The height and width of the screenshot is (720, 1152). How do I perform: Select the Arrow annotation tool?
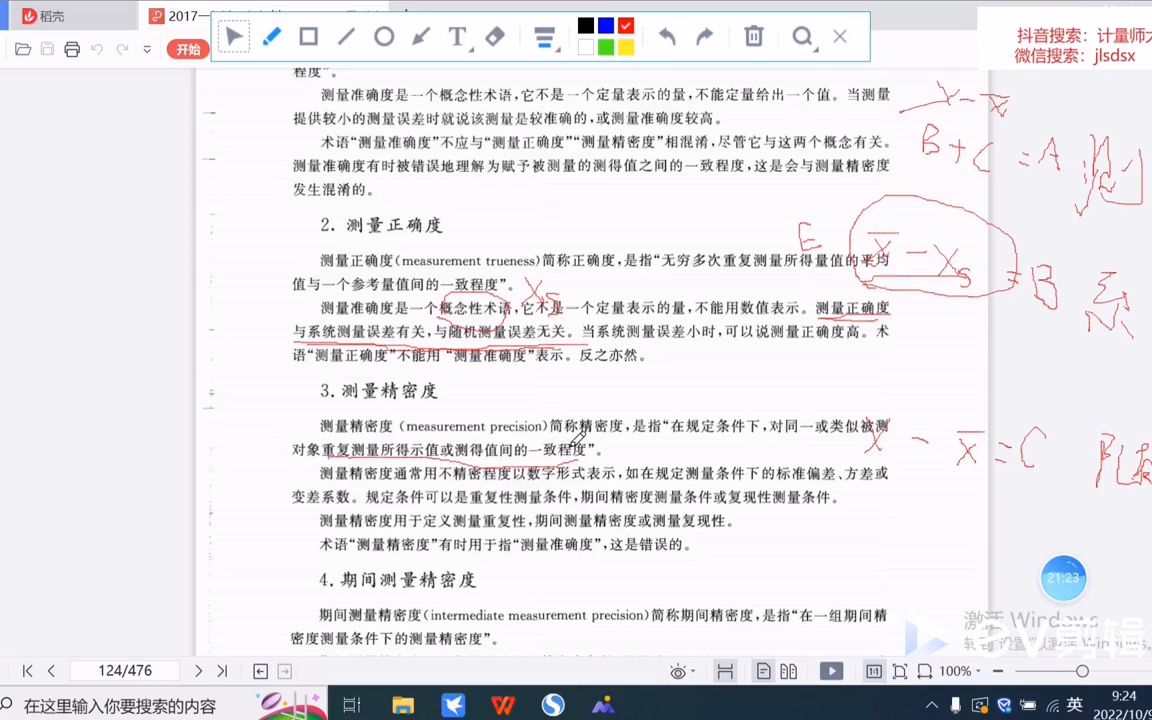click(x=420, y=37)
